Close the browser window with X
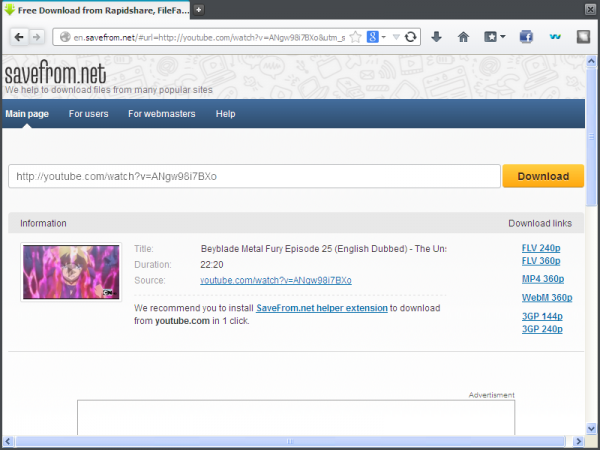 click(x=590, y=10)
